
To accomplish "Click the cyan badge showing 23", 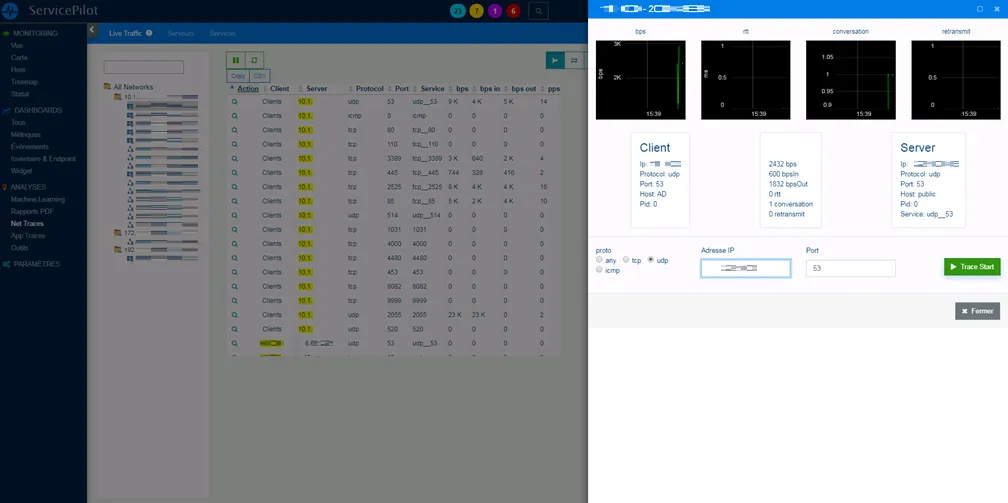I will (x=458, y=11).
